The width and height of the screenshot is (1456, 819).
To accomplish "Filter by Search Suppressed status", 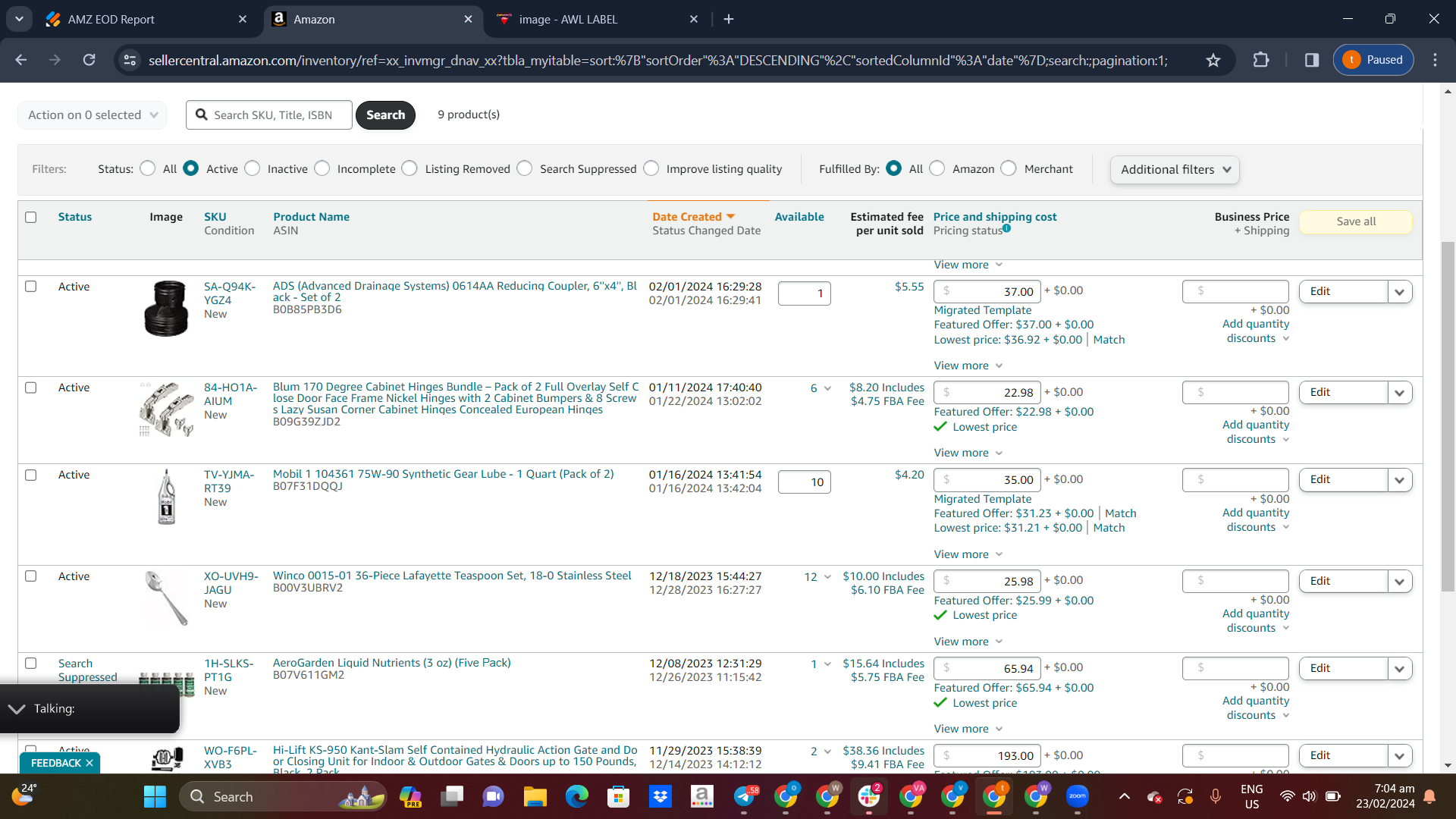I will [x=525, y=168].
